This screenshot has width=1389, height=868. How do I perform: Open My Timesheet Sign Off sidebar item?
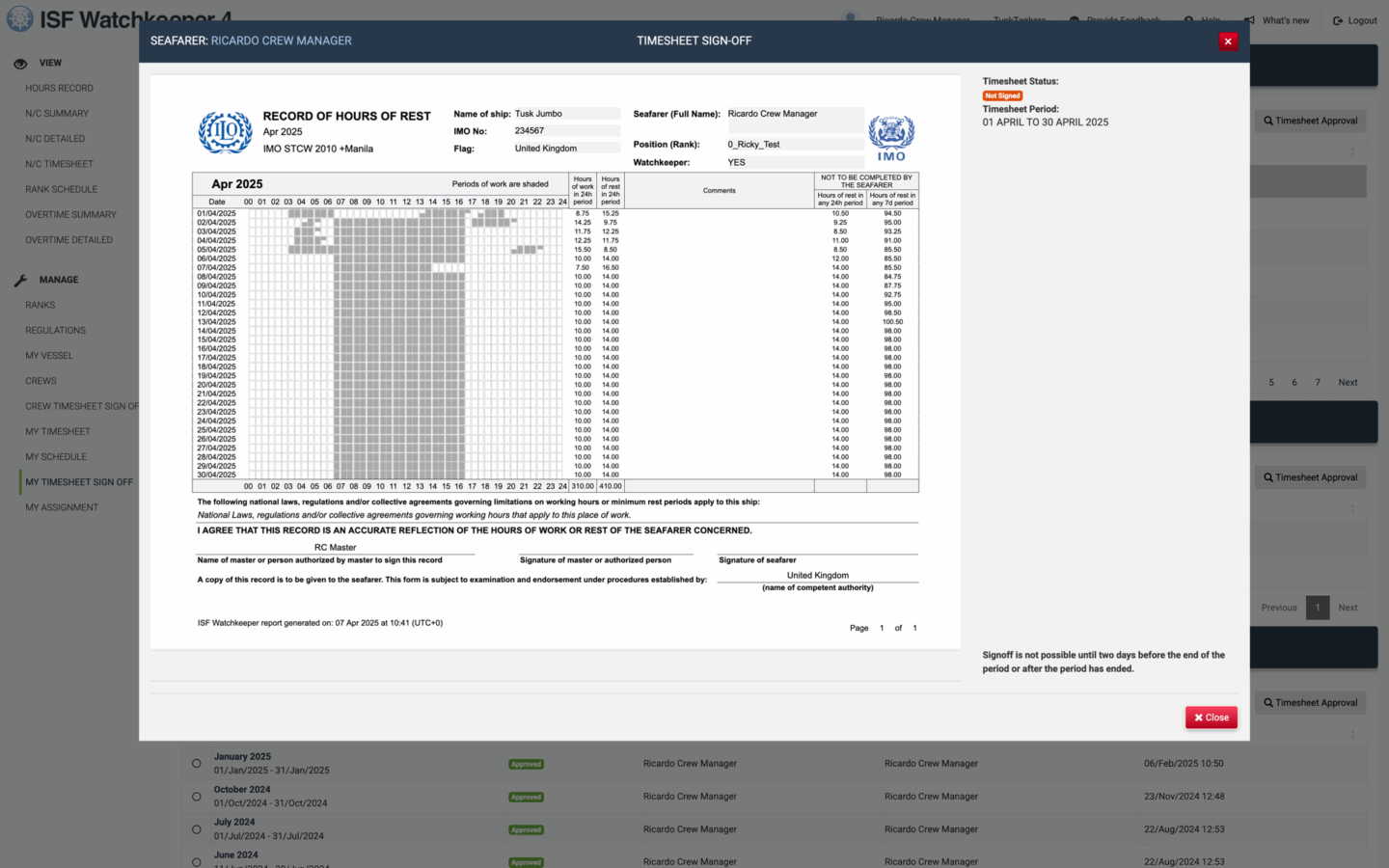point(79,482)
